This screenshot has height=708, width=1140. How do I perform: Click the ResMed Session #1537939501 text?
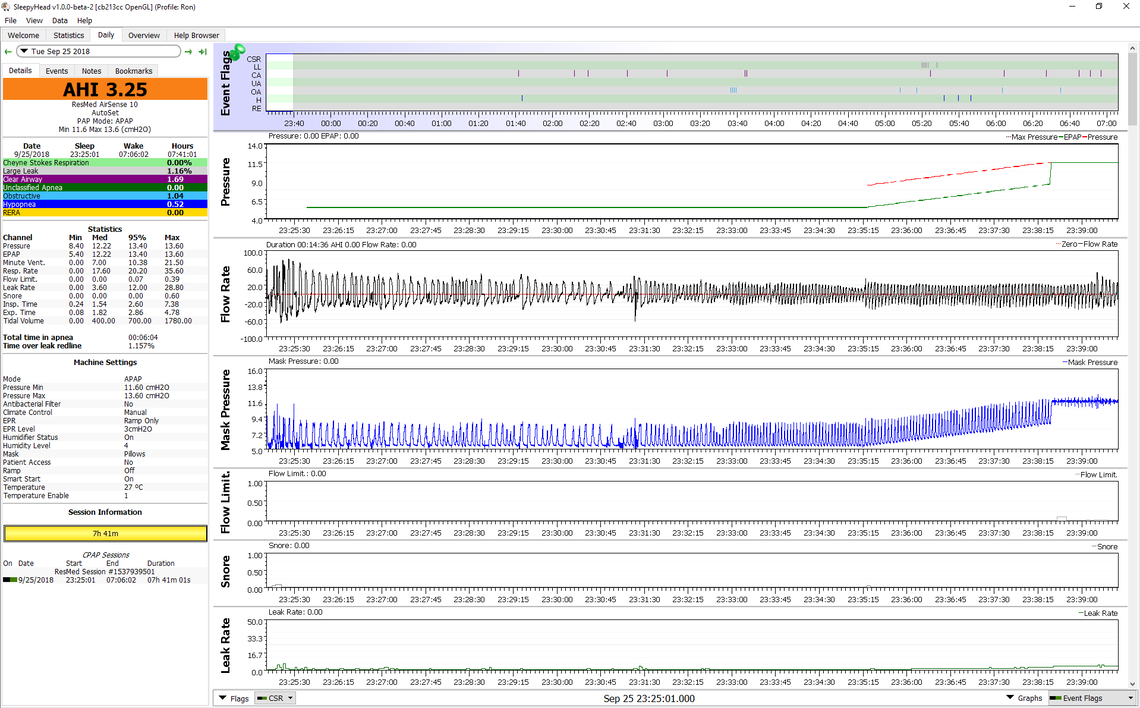click(x=105, y=572)
